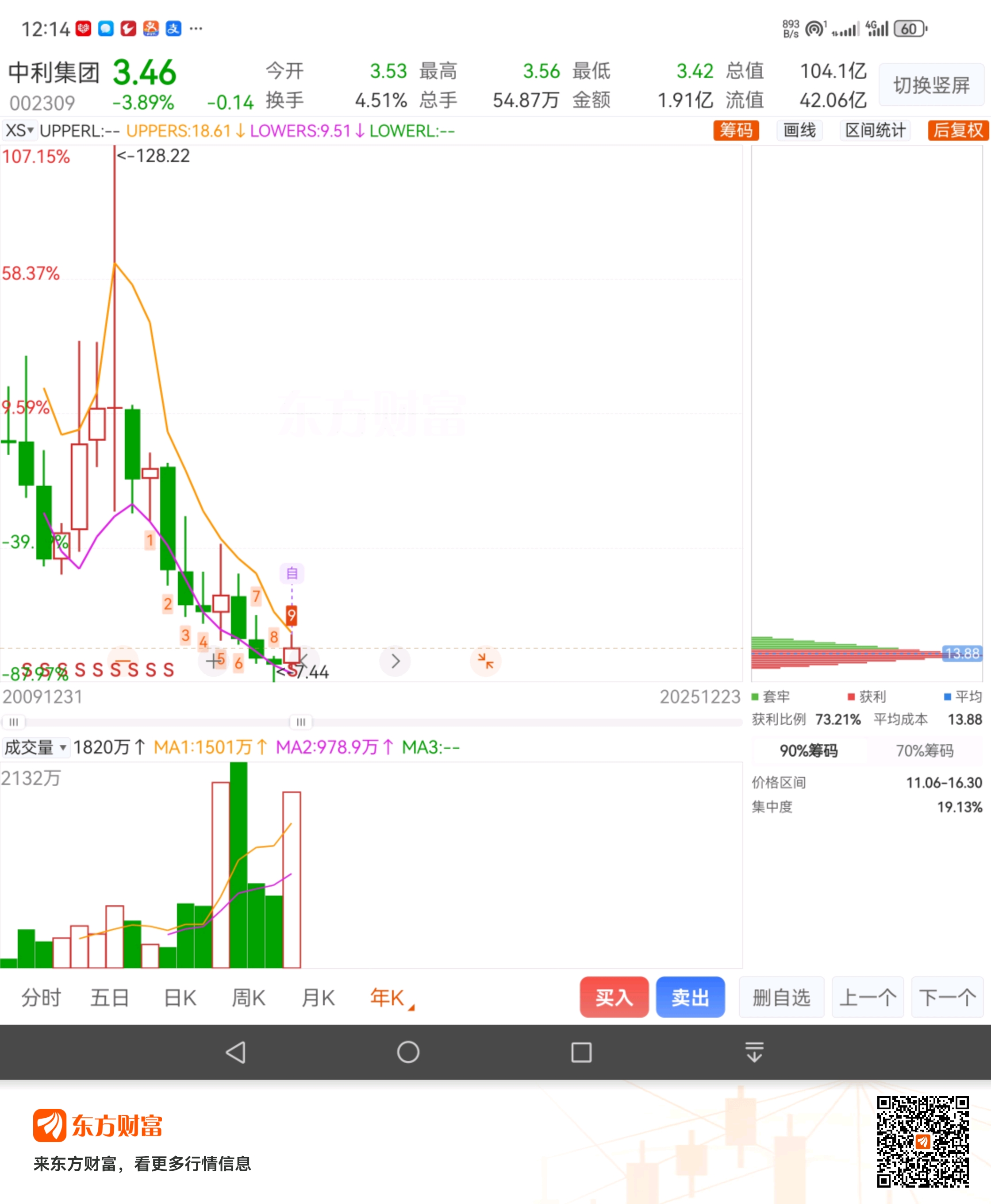Open the 后复权 adjustment selector
This screenshot has height=1204, width=991.
[958, 130]
